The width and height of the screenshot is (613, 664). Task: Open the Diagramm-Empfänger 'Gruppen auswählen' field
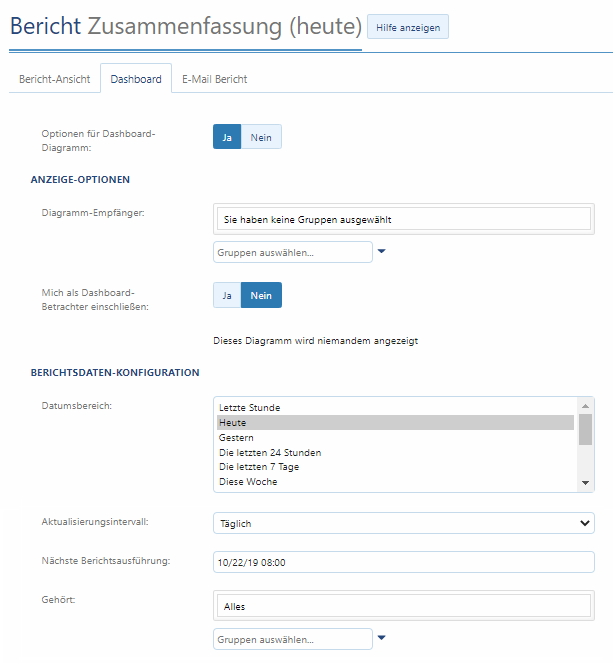pos(293,252)
